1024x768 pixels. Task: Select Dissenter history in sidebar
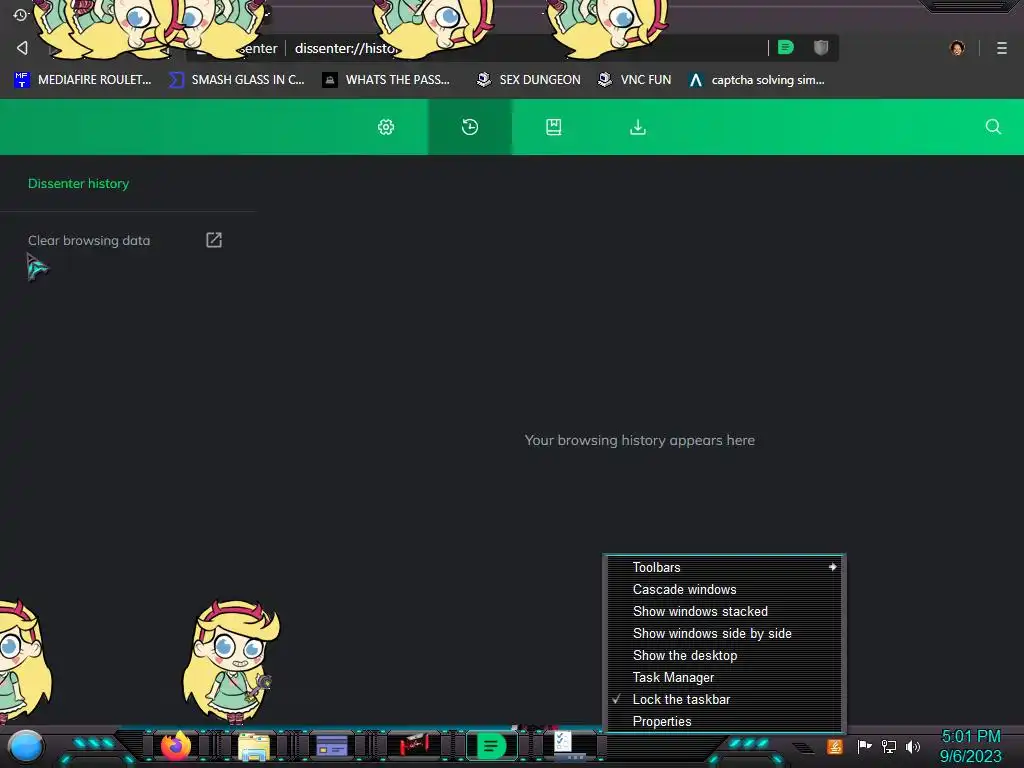tap(78, 184)
